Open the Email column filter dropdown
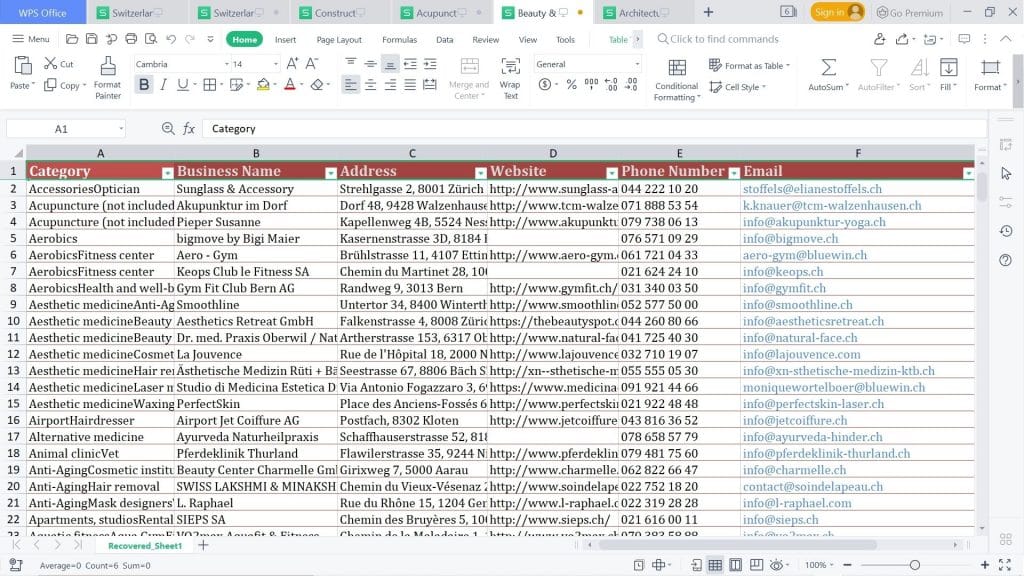Screen dimensions: 1024x576 [x=968, y=172]
